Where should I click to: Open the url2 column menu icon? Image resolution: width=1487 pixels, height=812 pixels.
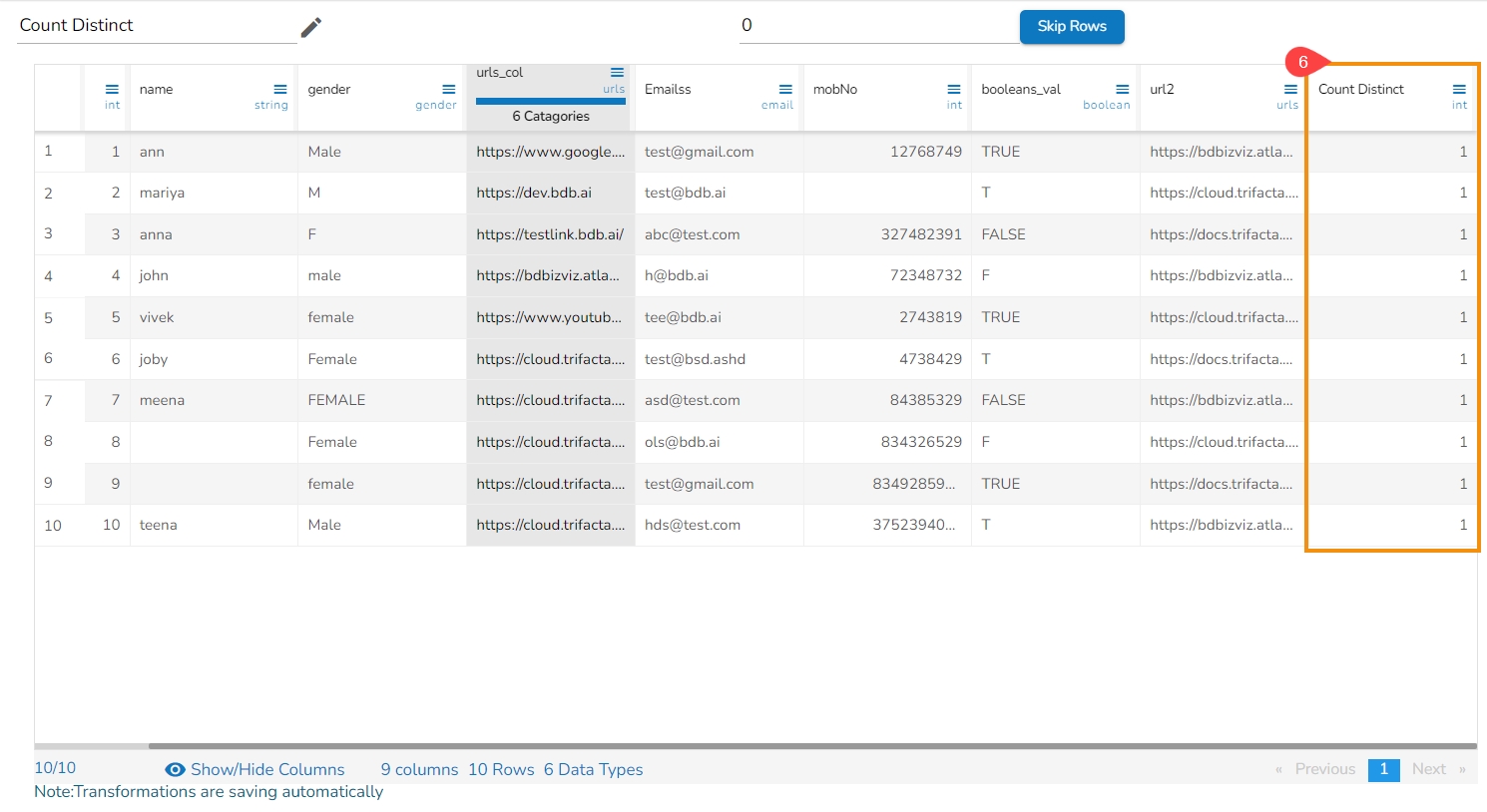coord(1290,90)
